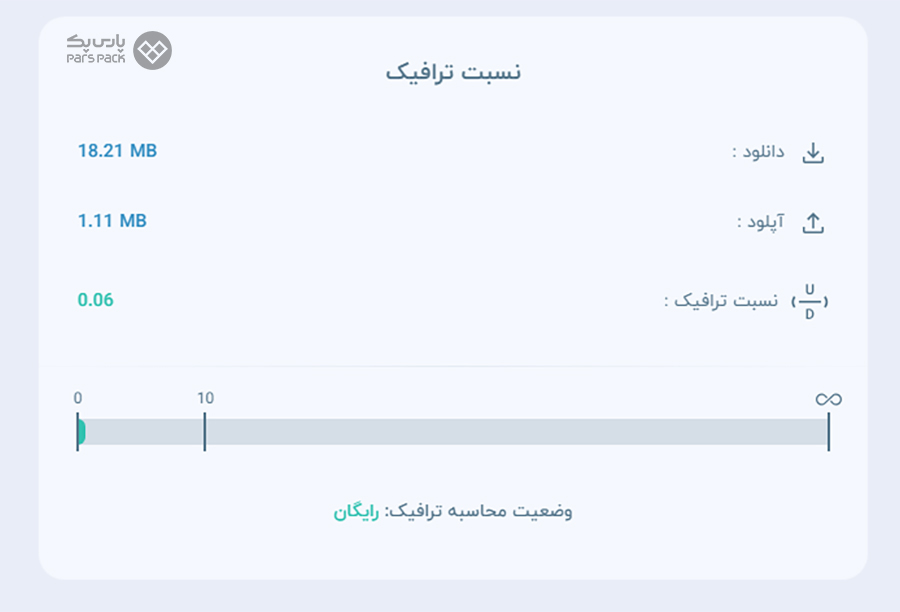Click the Pars Pack logo text
The image size is (900, 612).
coord(95,49)
